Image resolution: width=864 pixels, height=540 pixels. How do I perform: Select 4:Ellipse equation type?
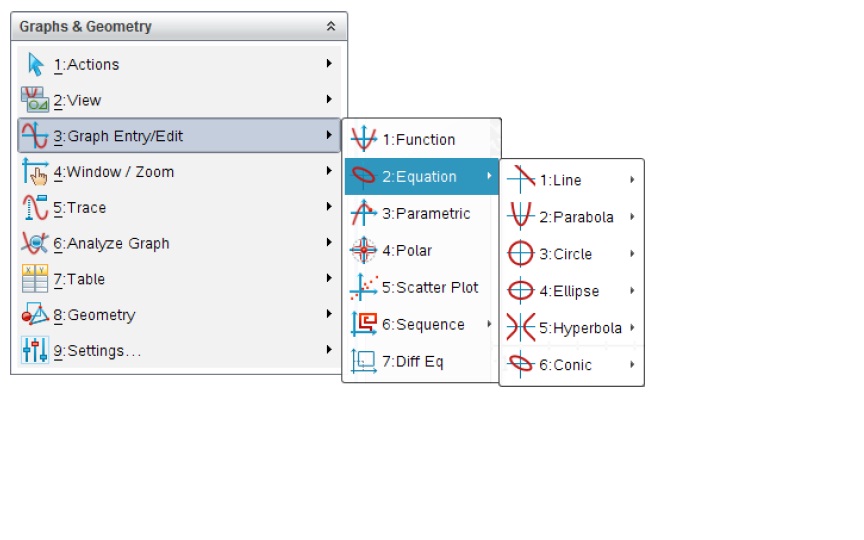tap(571, 291)
